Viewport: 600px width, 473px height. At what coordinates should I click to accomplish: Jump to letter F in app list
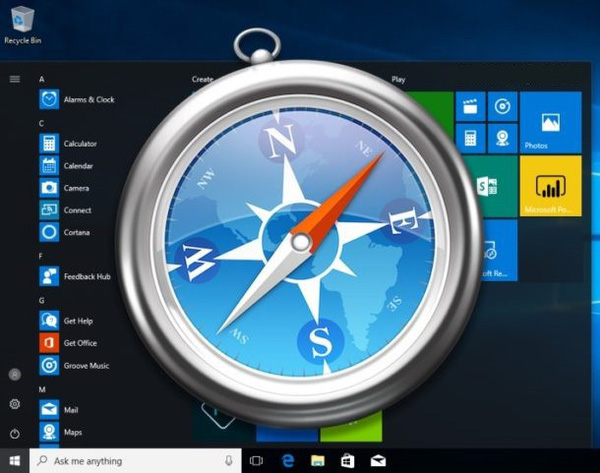[41, 256]
